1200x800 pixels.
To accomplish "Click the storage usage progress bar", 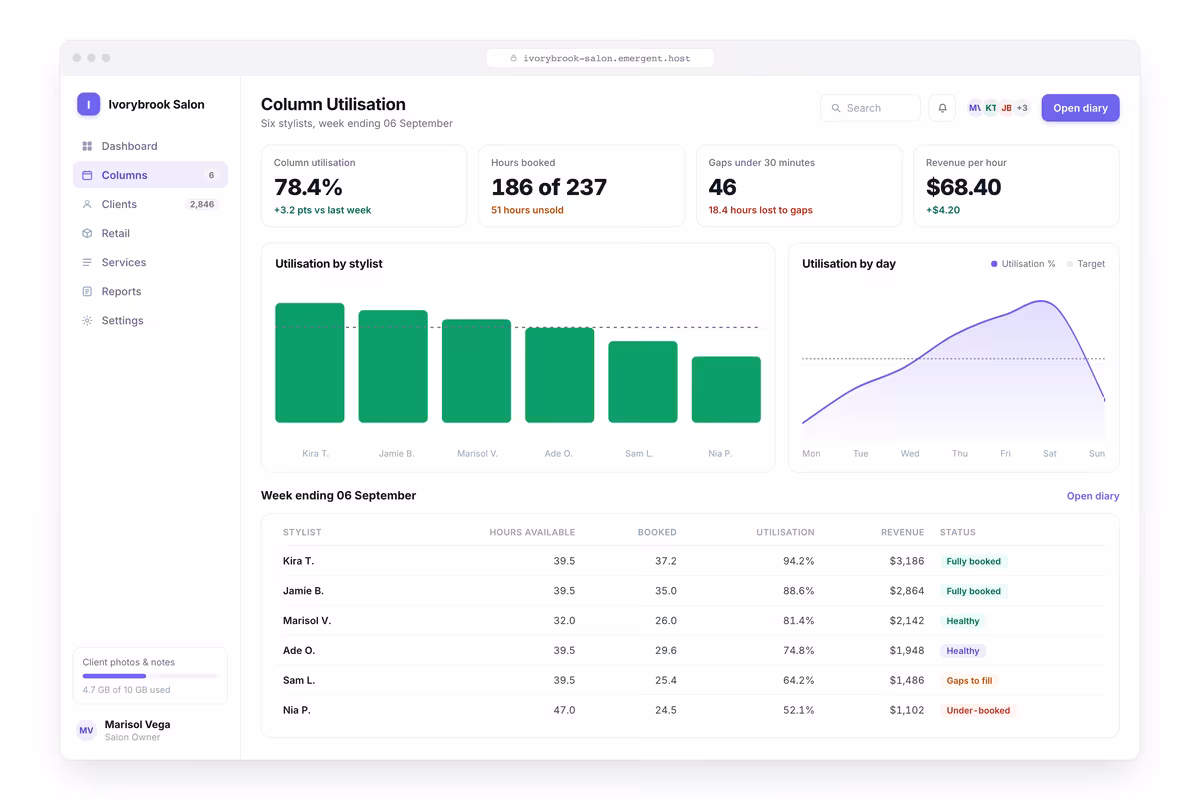I will [150, 676].
